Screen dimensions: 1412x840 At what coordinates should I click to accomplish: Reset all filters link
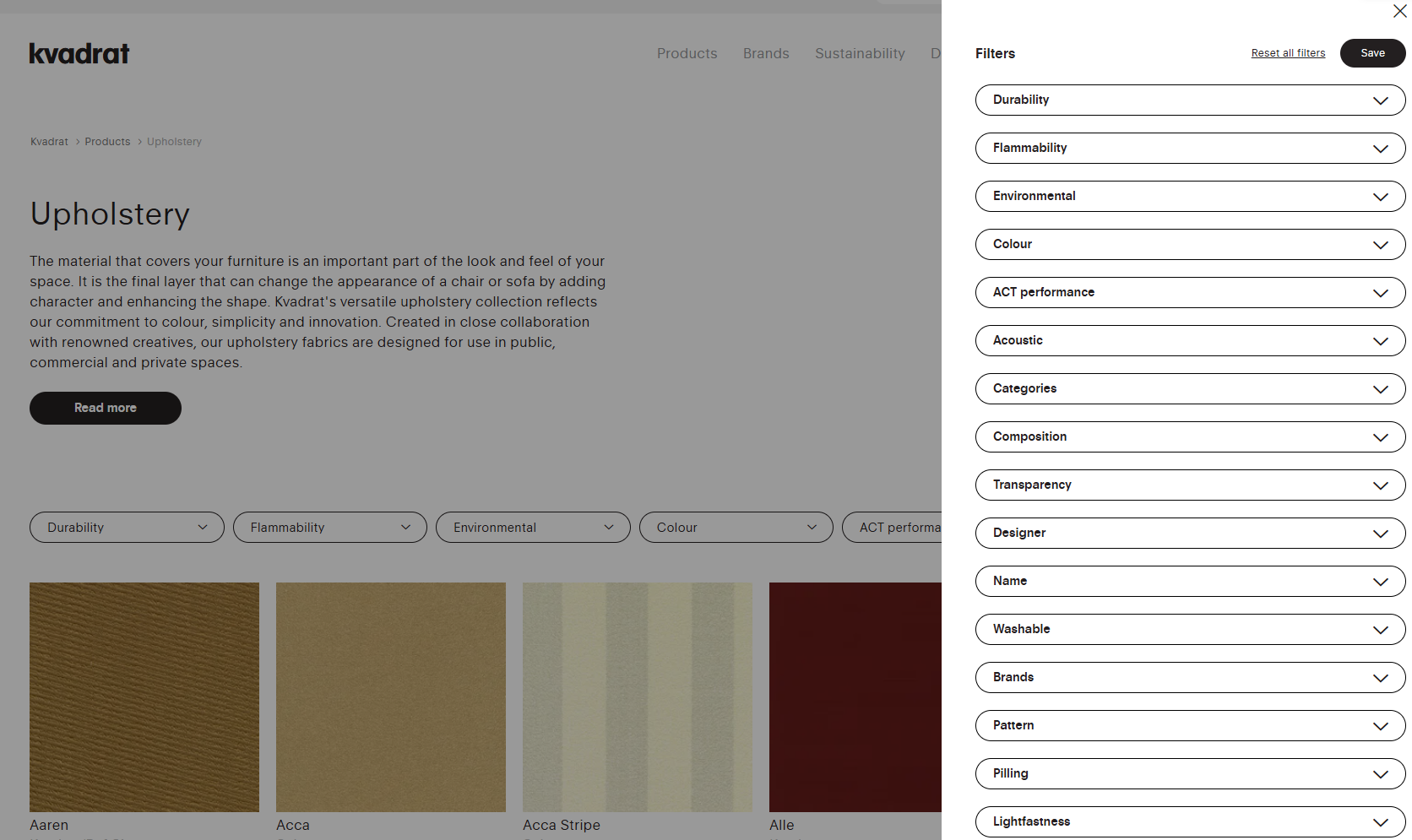pos(1287,53)
